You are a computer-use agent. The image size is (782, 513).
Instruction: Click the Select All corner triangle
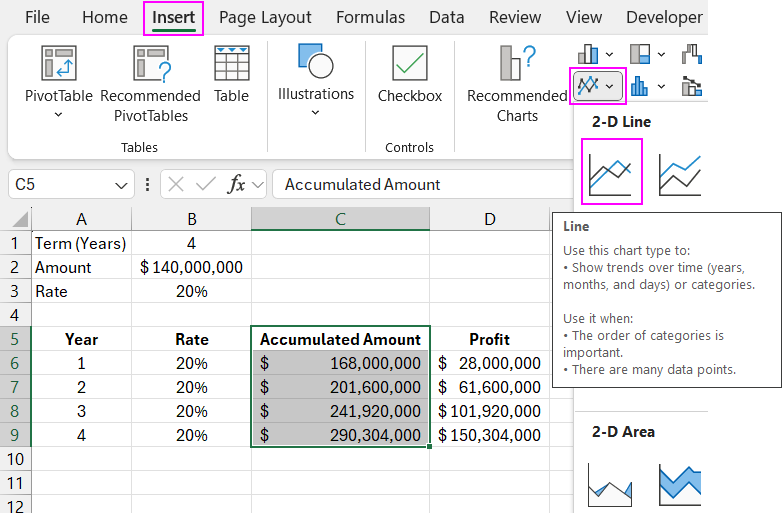click(18, 219)
